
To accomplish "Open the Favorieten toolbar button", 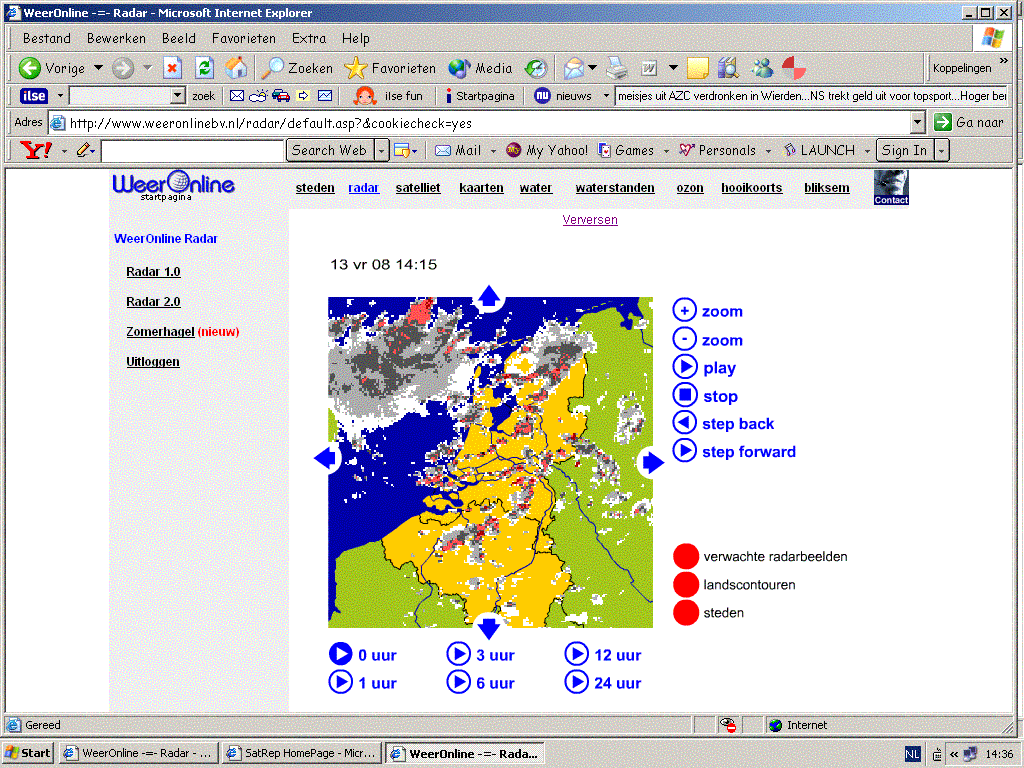I will [x=391, y=68].
